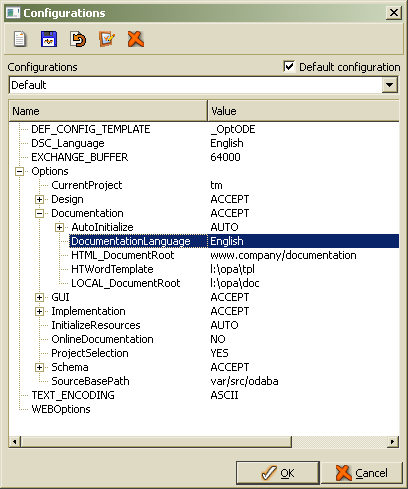
Task: Expand the Schema tree node
Action: (39, 367)
